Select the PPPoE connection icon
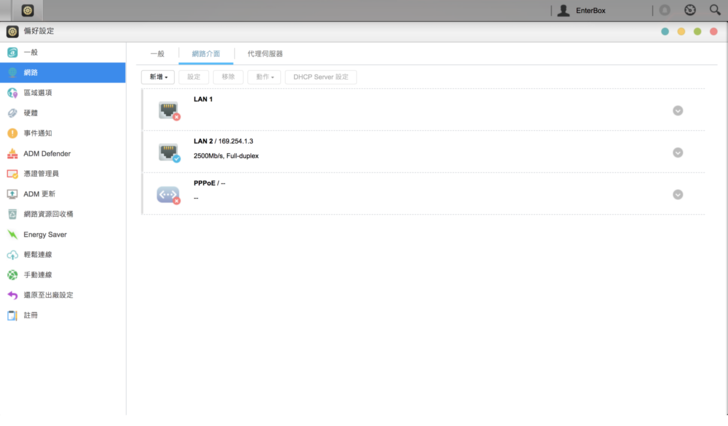 [x=169, y=194]
